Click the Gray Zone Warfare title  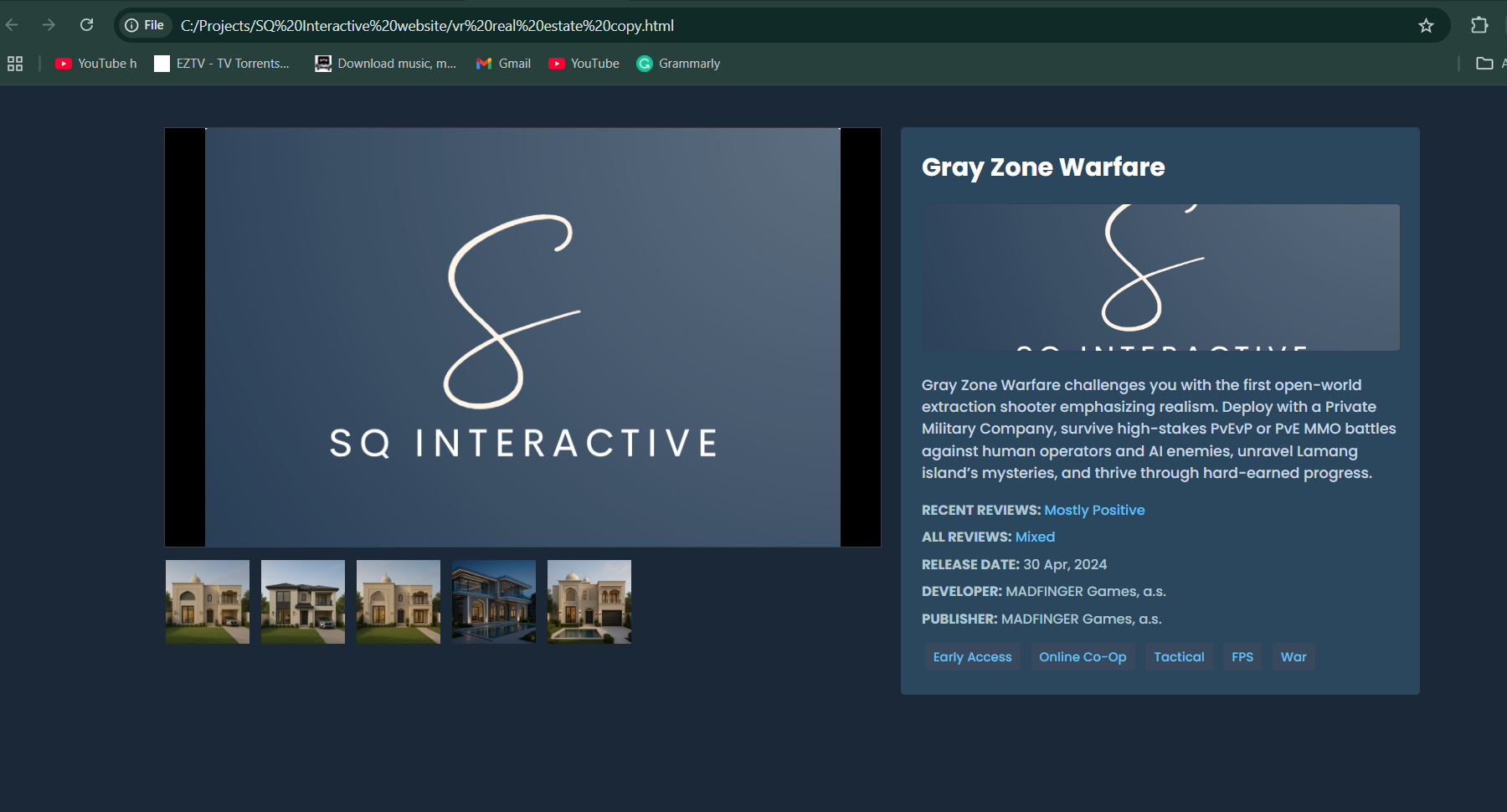[x=1043, y=167]
